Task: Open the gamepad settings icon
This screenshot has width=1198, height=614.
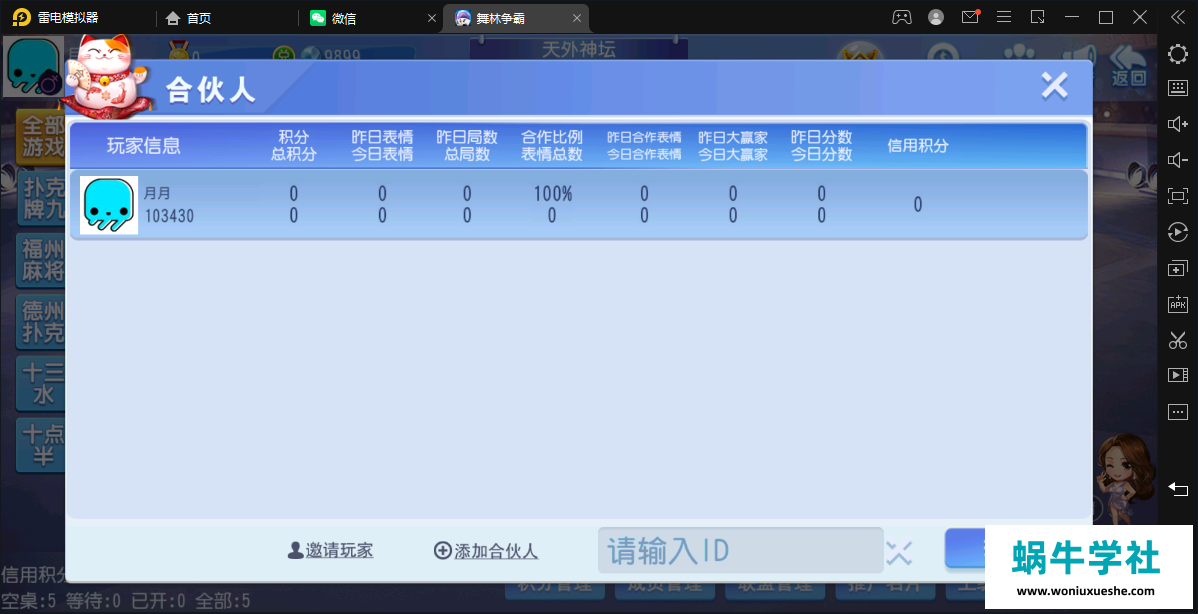Action: tap(902, 17)
